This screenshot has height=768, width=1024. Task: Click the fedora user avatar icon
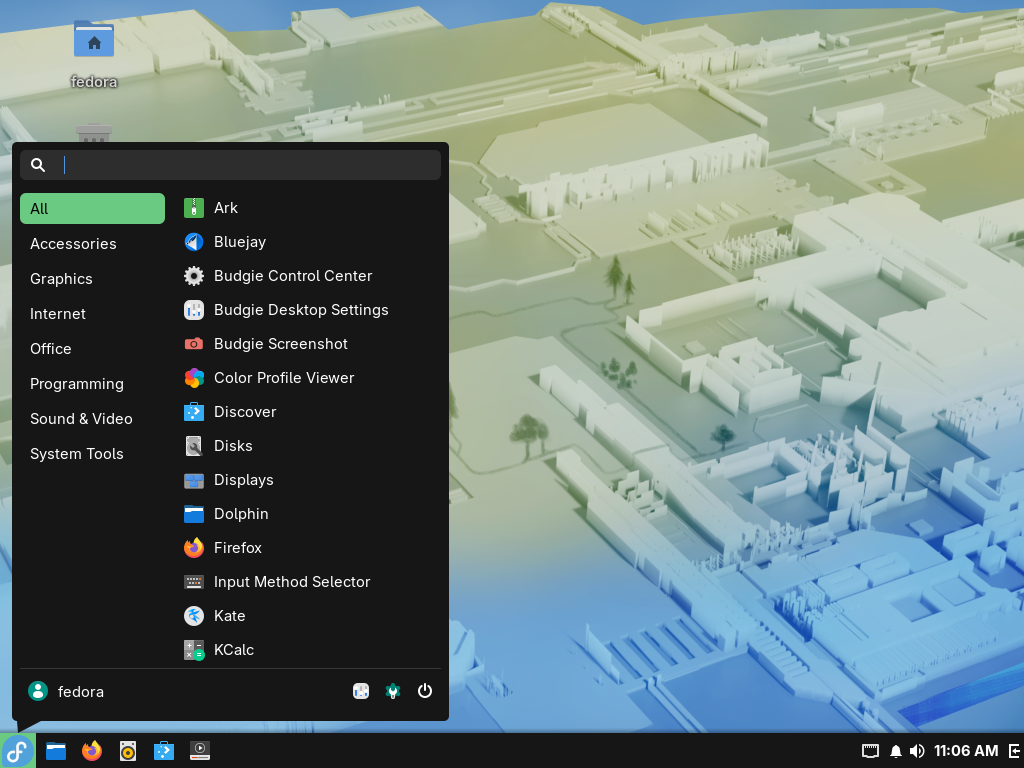pyautogui.click(x=38, y=691)
